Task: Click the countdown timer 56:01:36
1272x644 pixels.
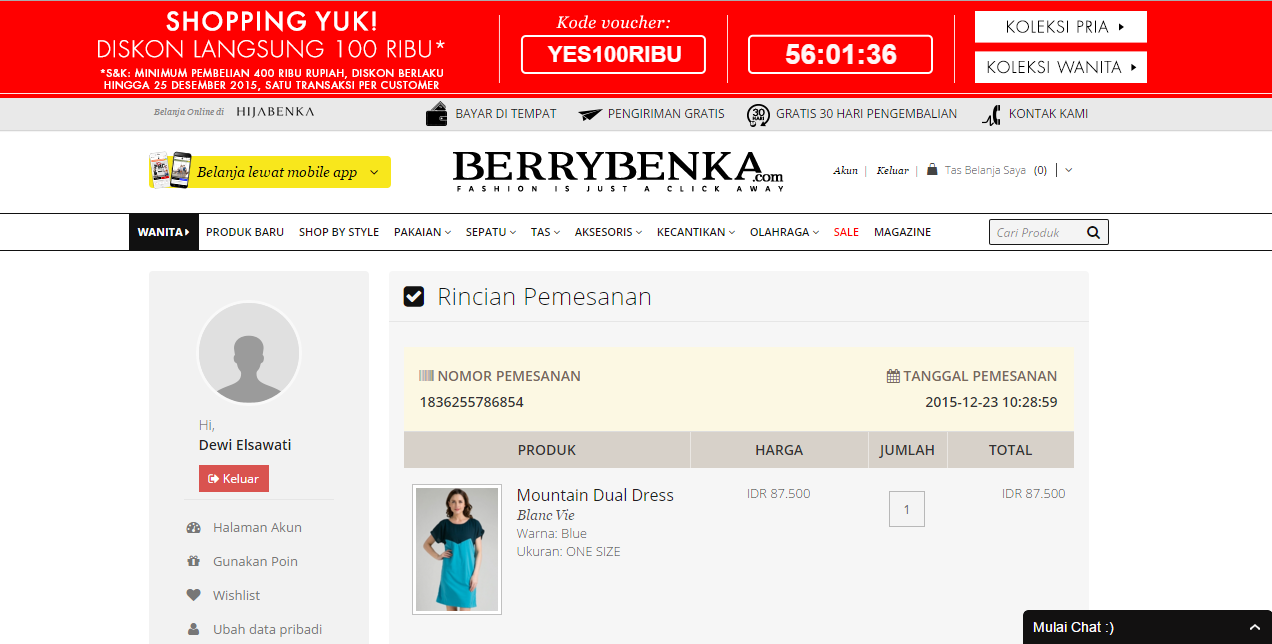Action: [840, 55]
